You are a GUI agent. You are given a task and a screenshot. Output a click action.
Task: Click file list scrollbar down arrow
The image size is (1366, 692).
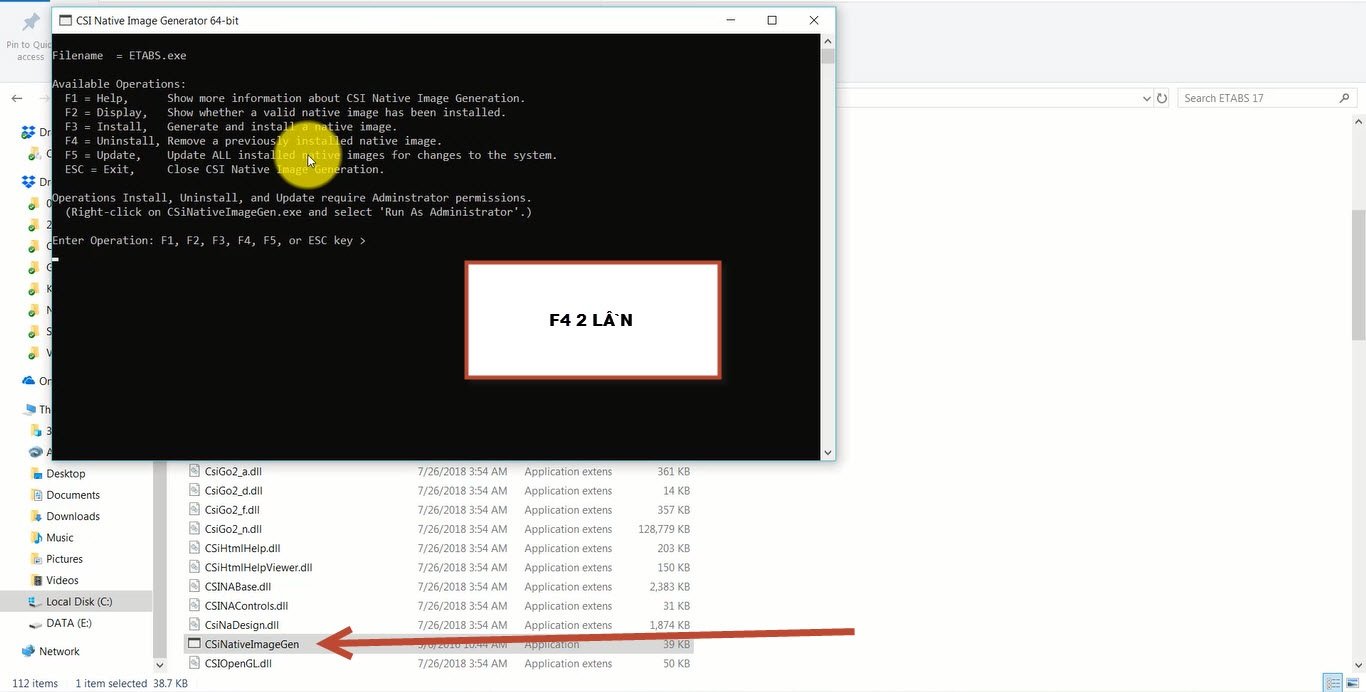[1357, 663]
